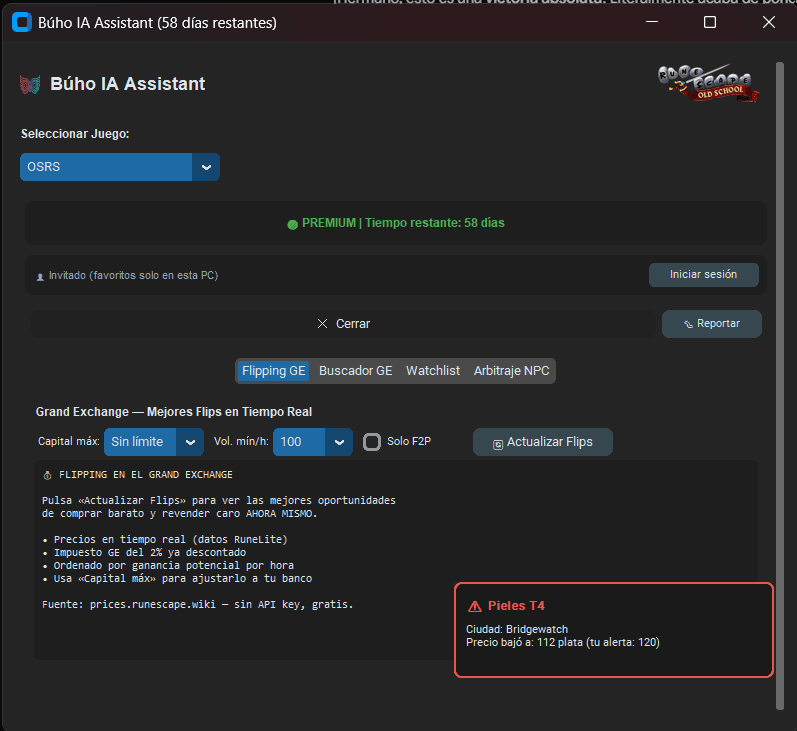Image resolution: width=797 pixels, height=731 pixels.
Task: Click 'Invitado (favoritos solo en esta PC)' text
Action: click(x=133, y=275)
